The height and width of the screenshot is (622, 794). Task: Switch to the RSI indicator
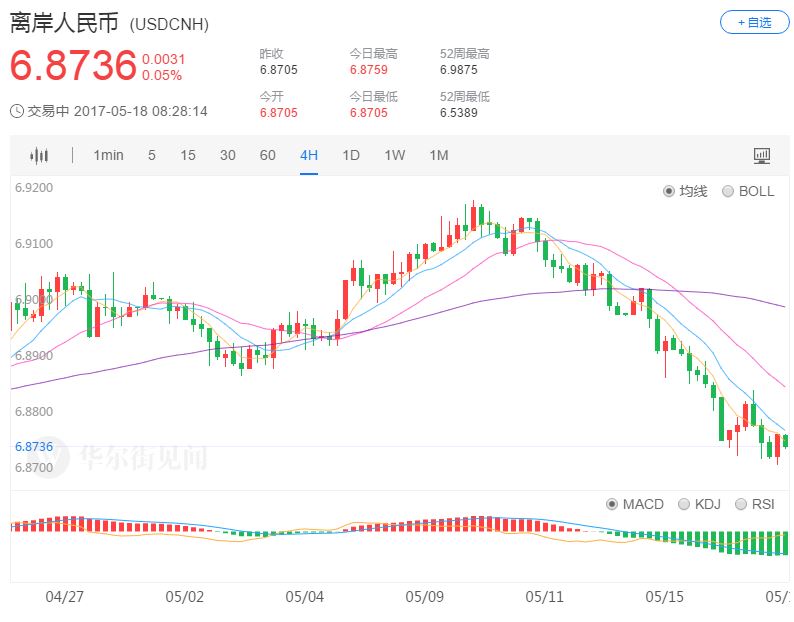tap(741, 504)
